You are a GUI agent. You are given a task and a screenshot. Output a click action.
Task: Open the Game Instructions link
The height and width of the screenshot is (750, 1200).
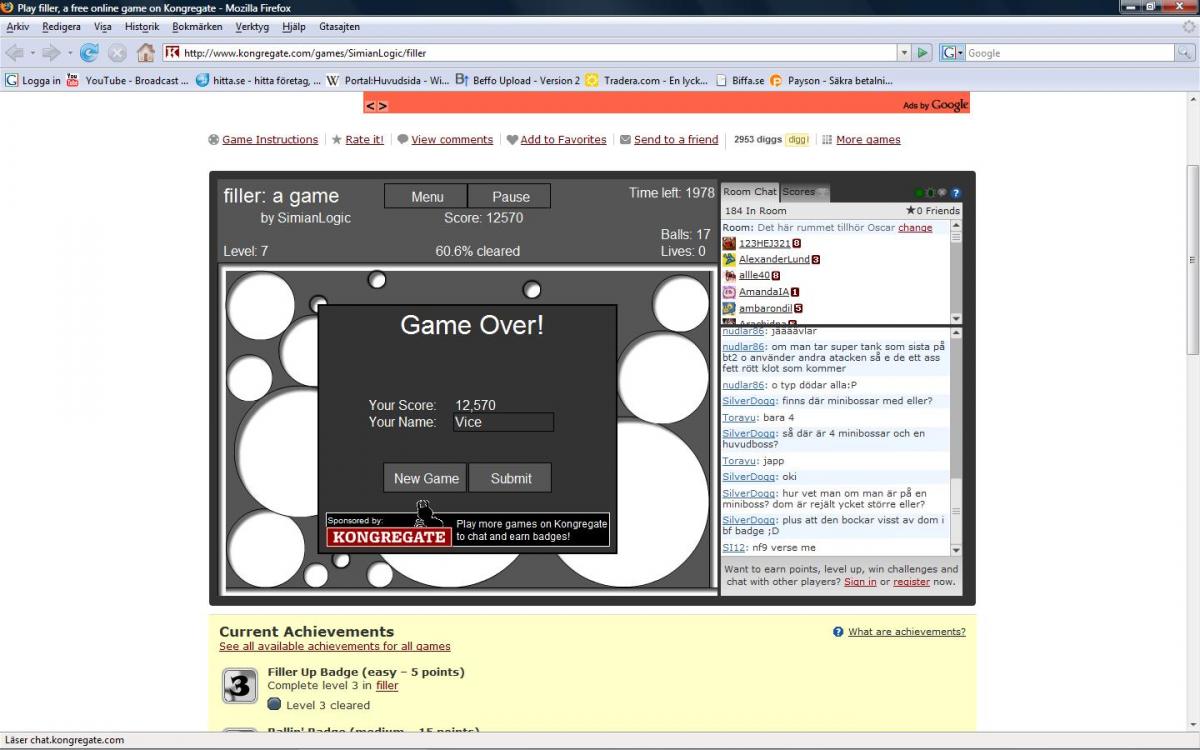(x=270, y=140)
